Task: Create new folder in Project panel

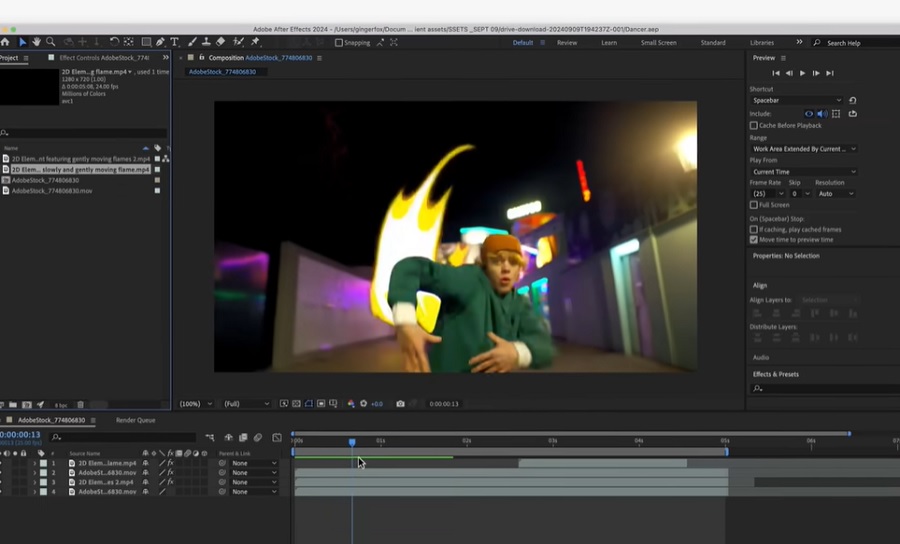Action: [x=13, y=405]
